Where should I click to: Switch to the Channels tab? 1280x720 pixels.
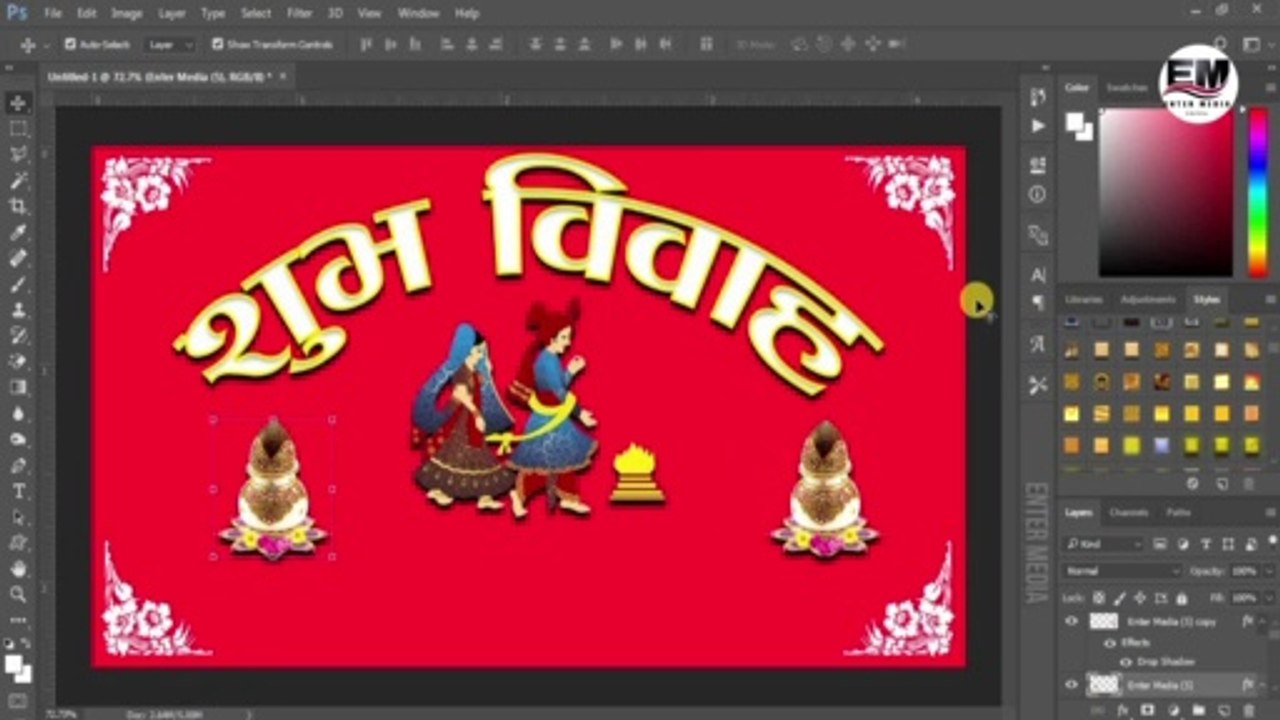pyautogui.click(x=1128, y=512)
